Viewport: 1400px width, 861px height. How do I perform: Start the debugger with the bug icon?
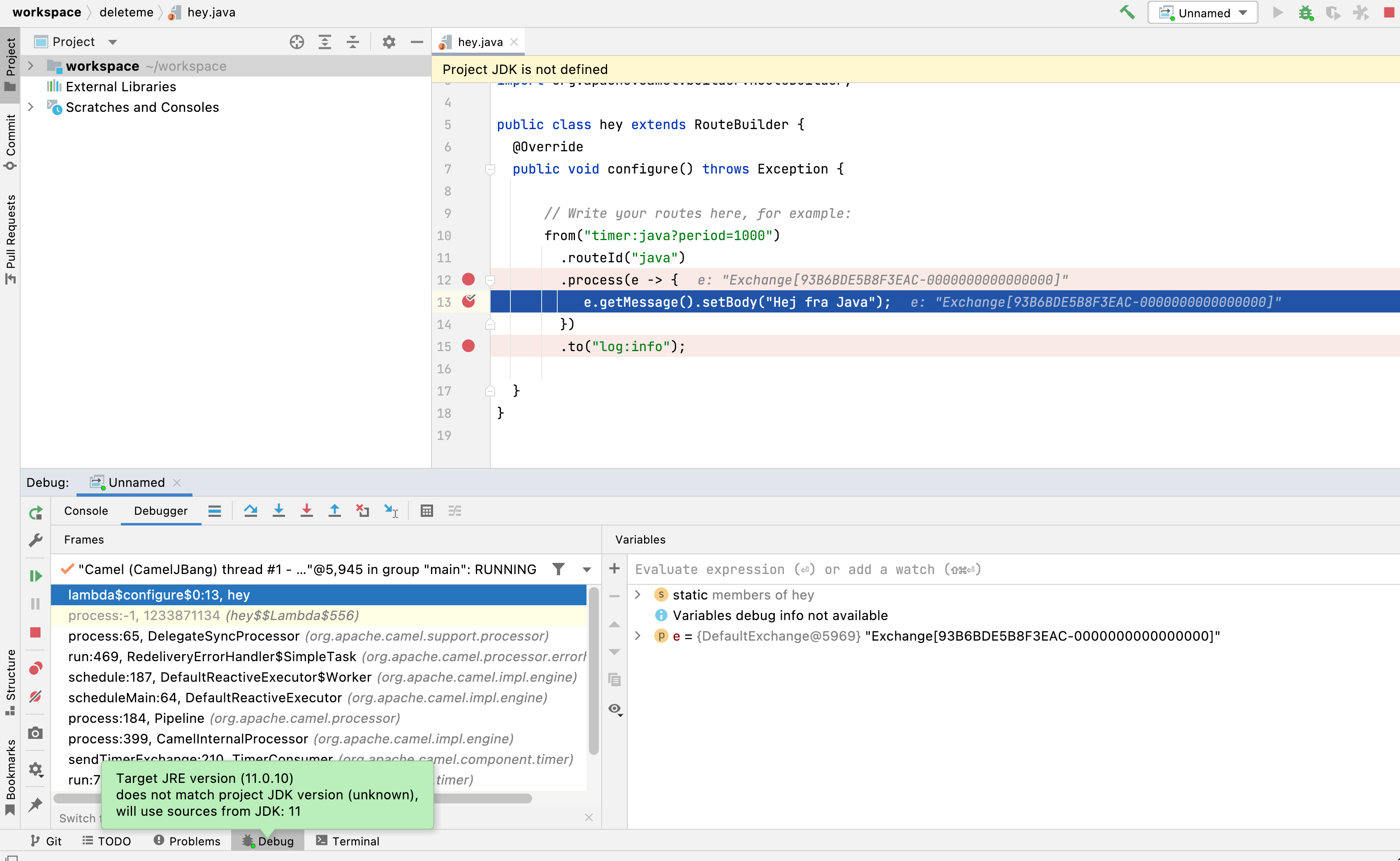(x=1306, y=12)
